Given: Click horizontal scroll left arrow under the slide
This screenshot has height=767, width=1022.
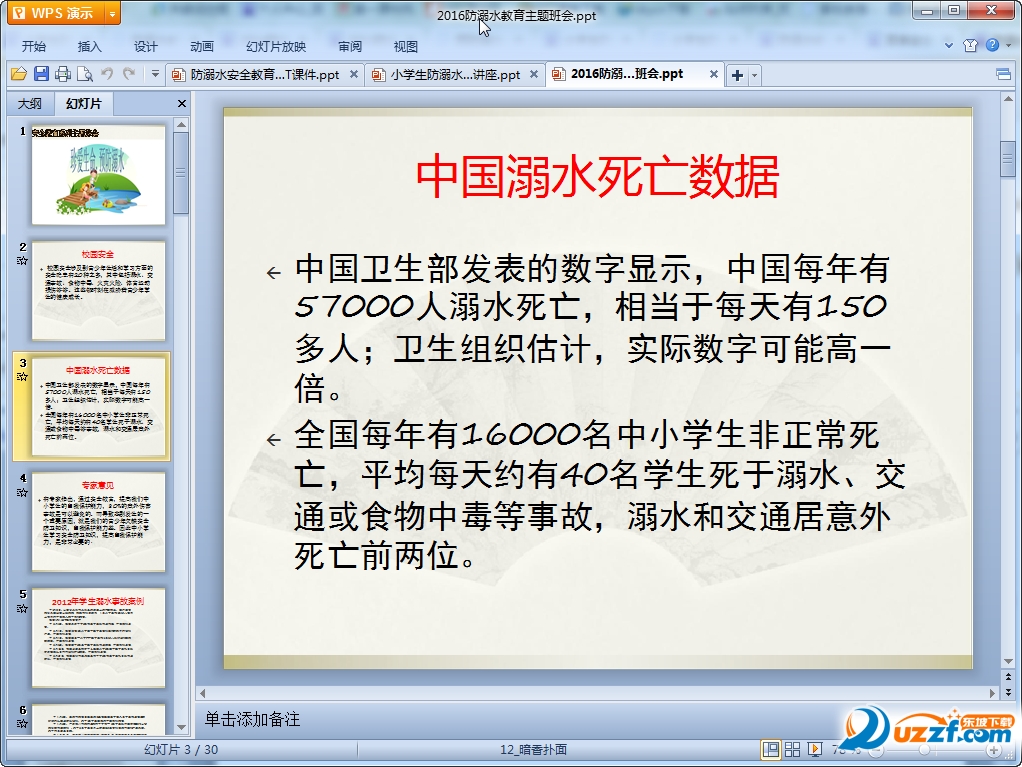Looking at the screenshot, I should (x=203, y=693).
